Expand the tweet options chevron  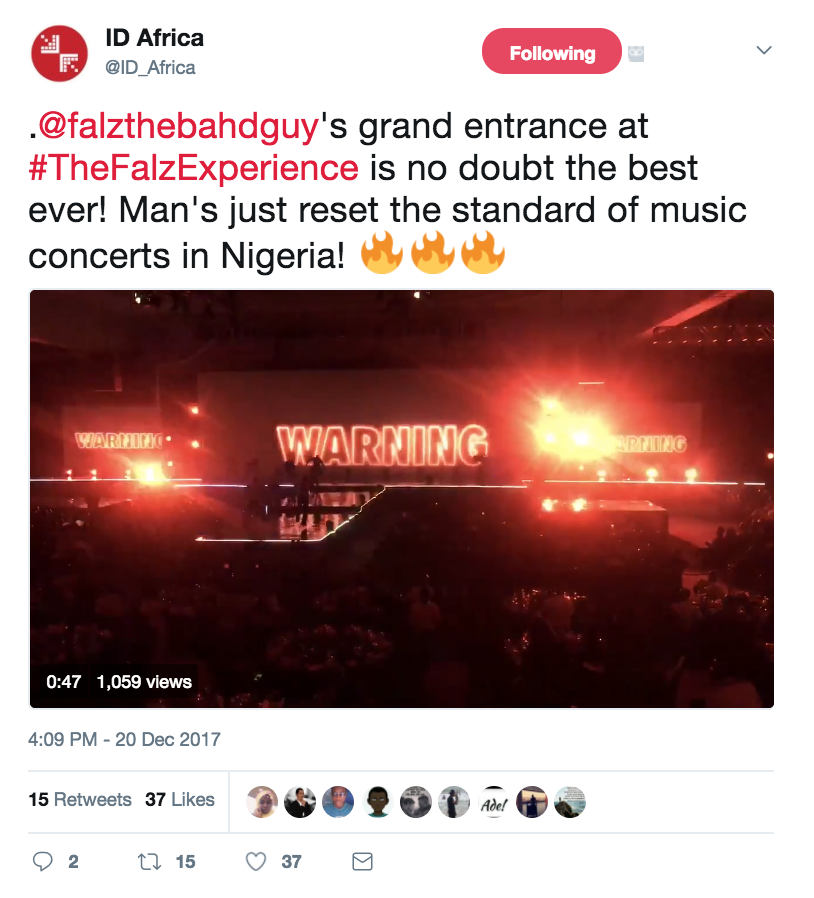764,50
